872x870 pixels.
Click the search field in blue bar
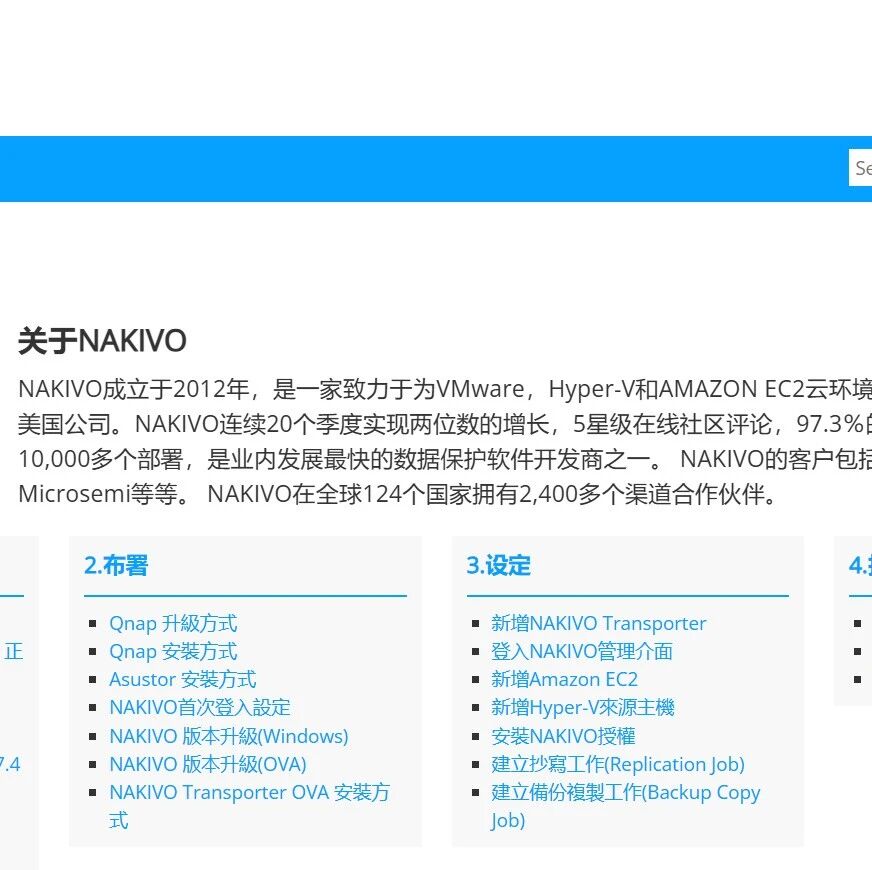pos(860,167)
